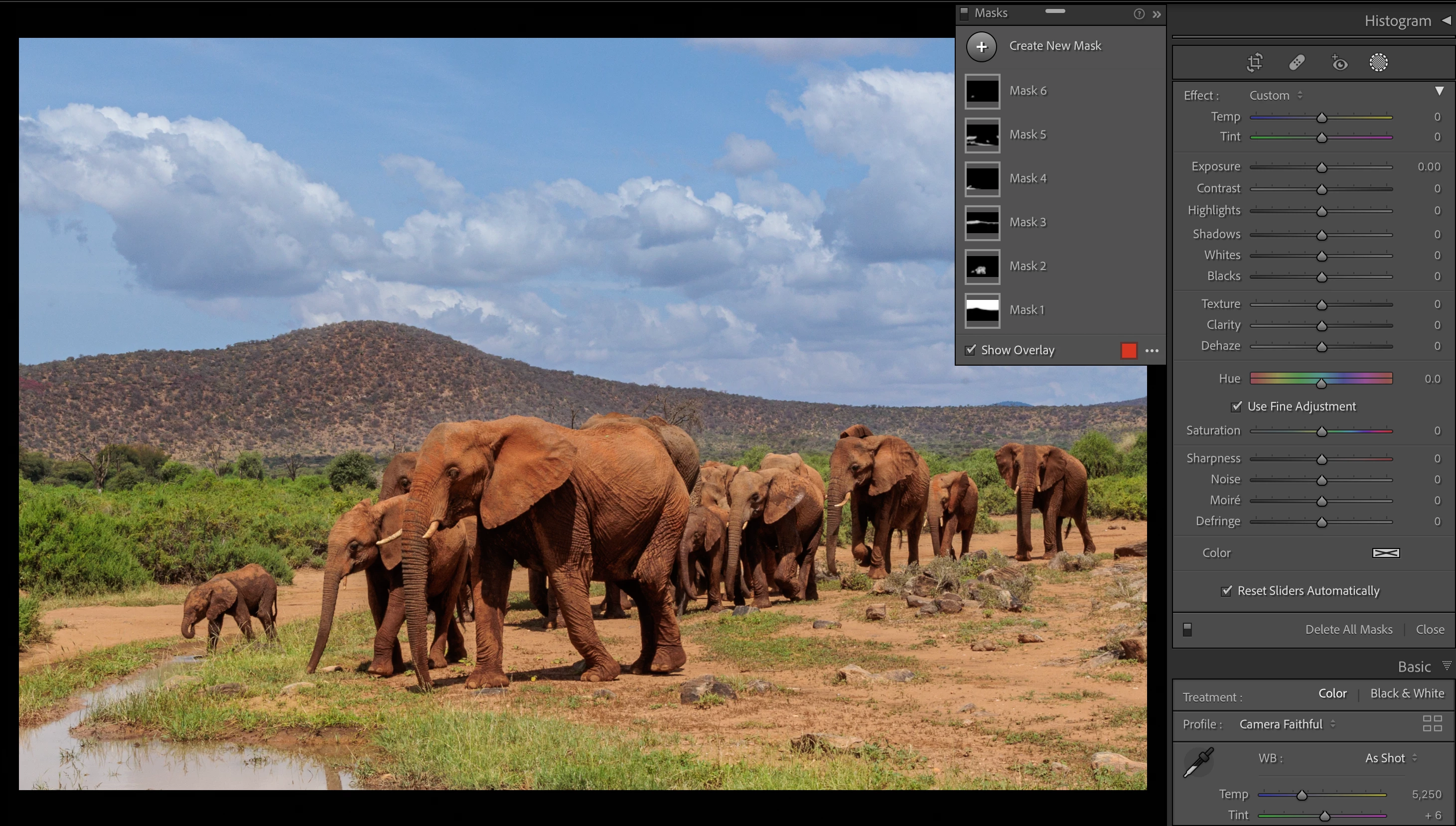The width and height of the screenshot is (1456, 826).
Task: Select the Black & White treatment
Action: point(1407,693)
